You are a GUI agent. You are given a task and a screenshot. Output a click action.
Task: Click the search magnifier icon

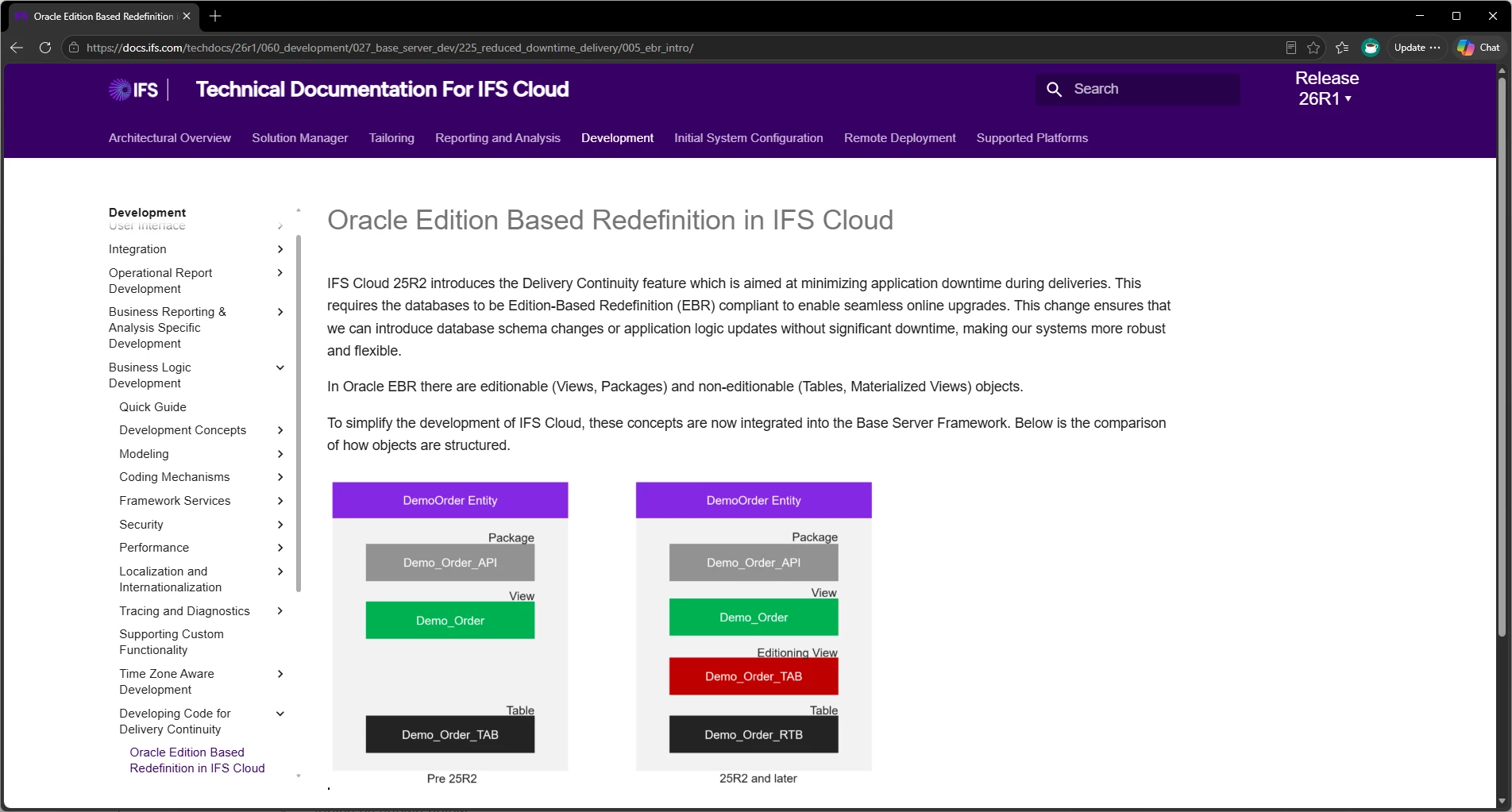pyautogui.click(x=1054, y=90)
